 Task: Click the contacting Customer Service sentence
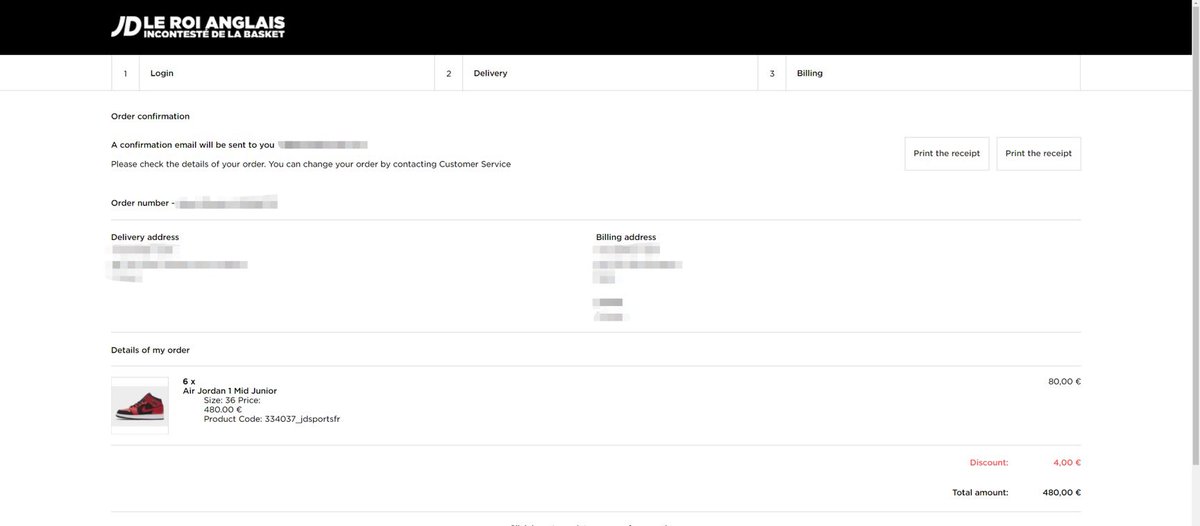pos(311,164)
